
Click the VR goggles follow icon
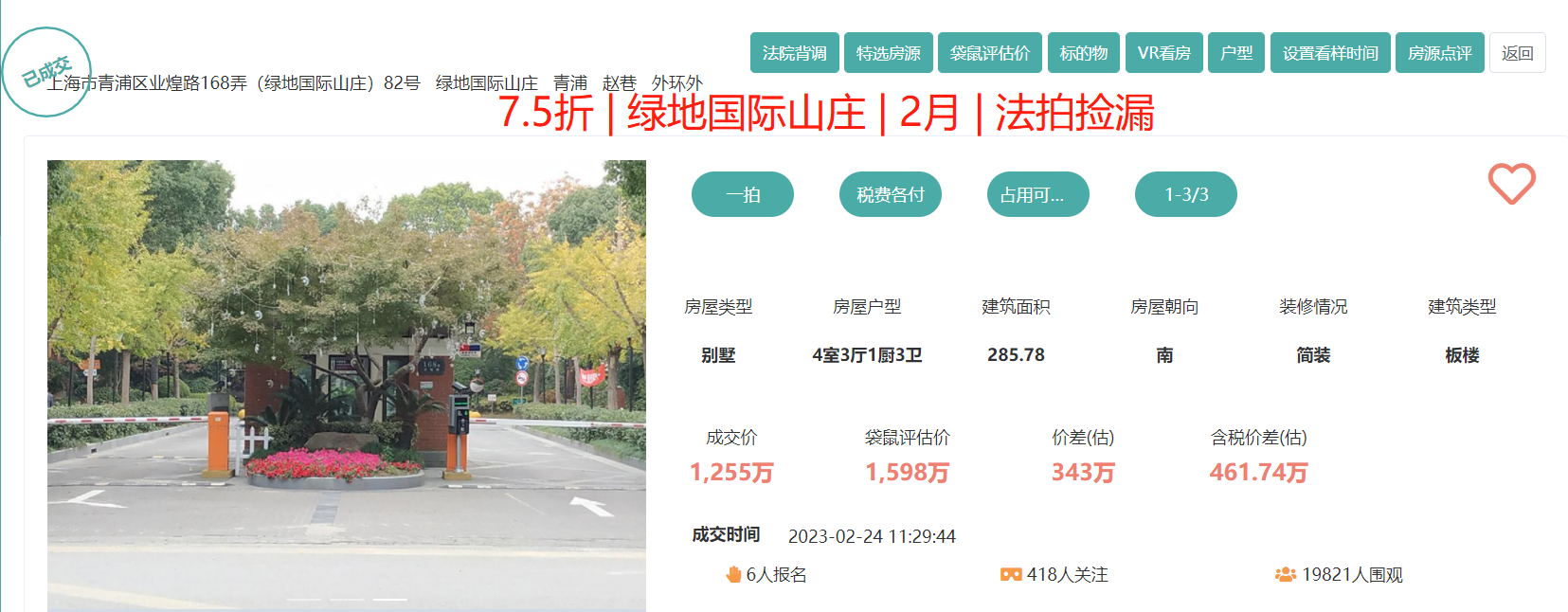pos(1011,574)
